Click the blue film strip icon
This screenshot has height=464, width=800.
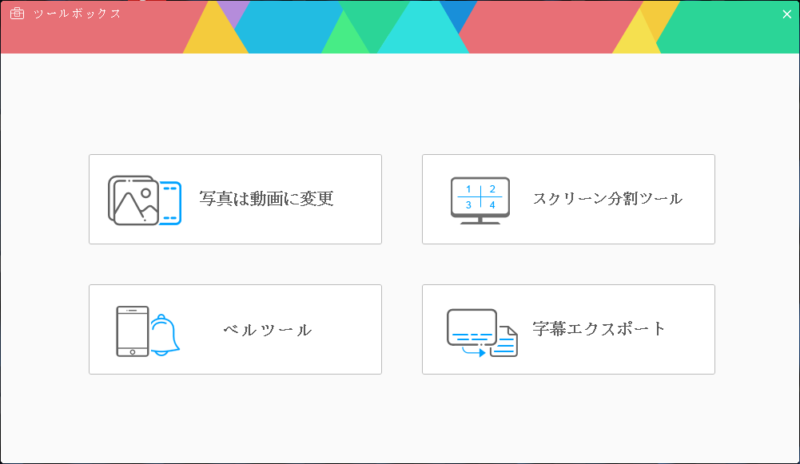click(x=171, y=203)
